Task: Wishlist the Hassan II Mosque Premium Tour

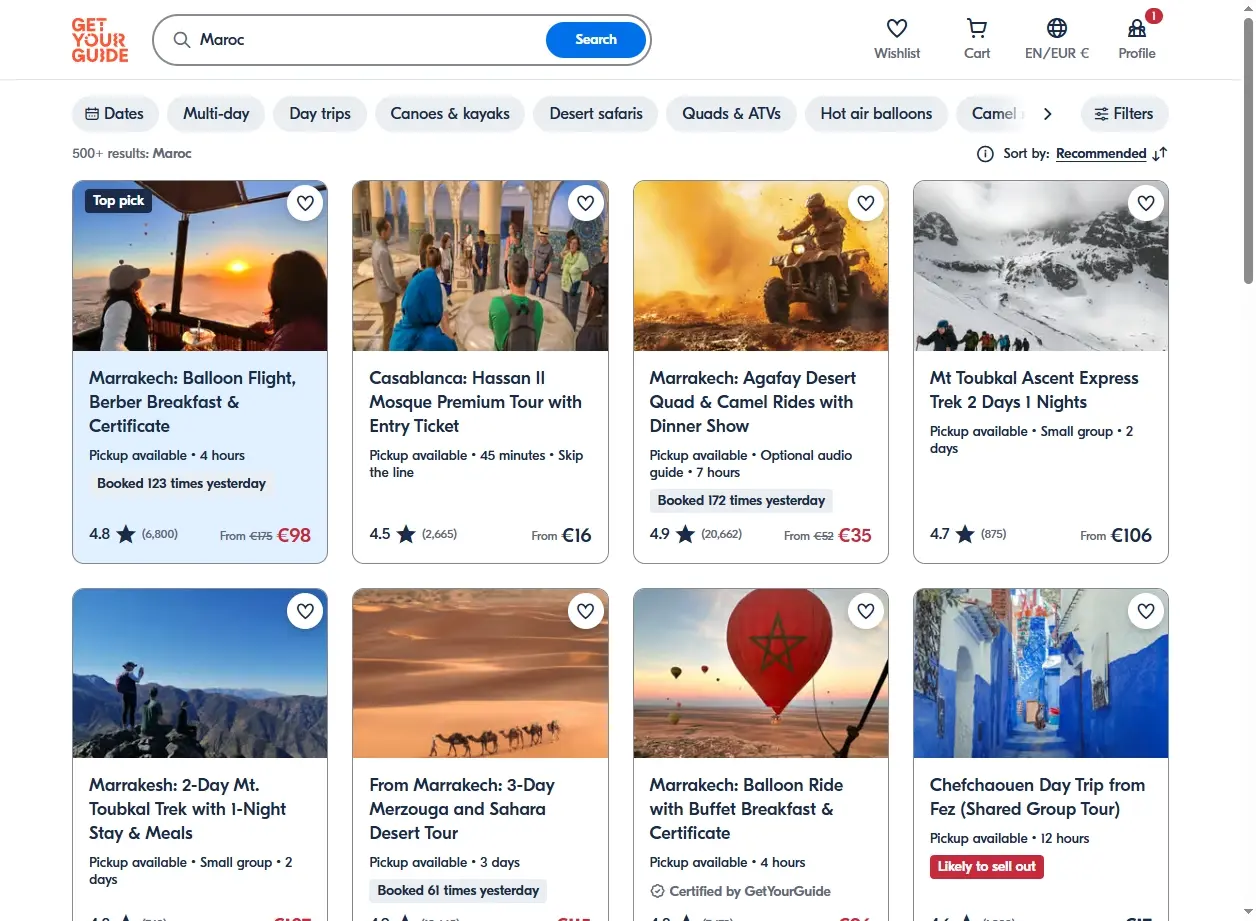Action: tap(585, 203)
